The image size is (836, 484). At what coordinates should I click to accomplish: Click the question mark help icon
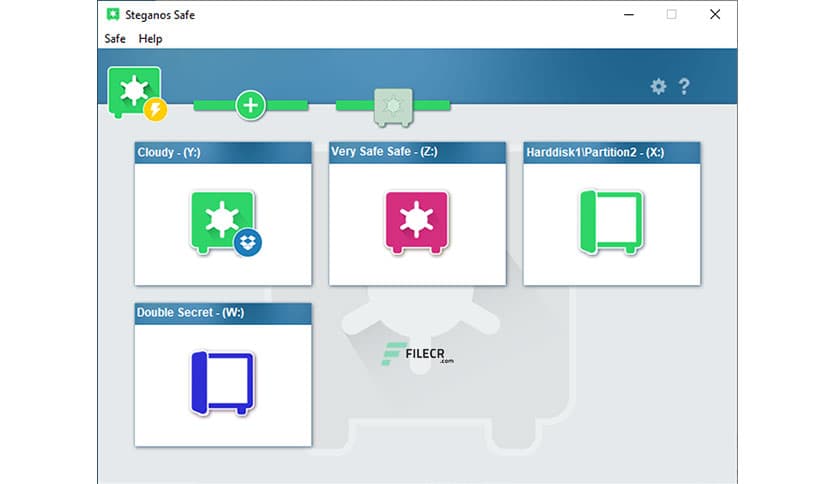tap(684, 86)
